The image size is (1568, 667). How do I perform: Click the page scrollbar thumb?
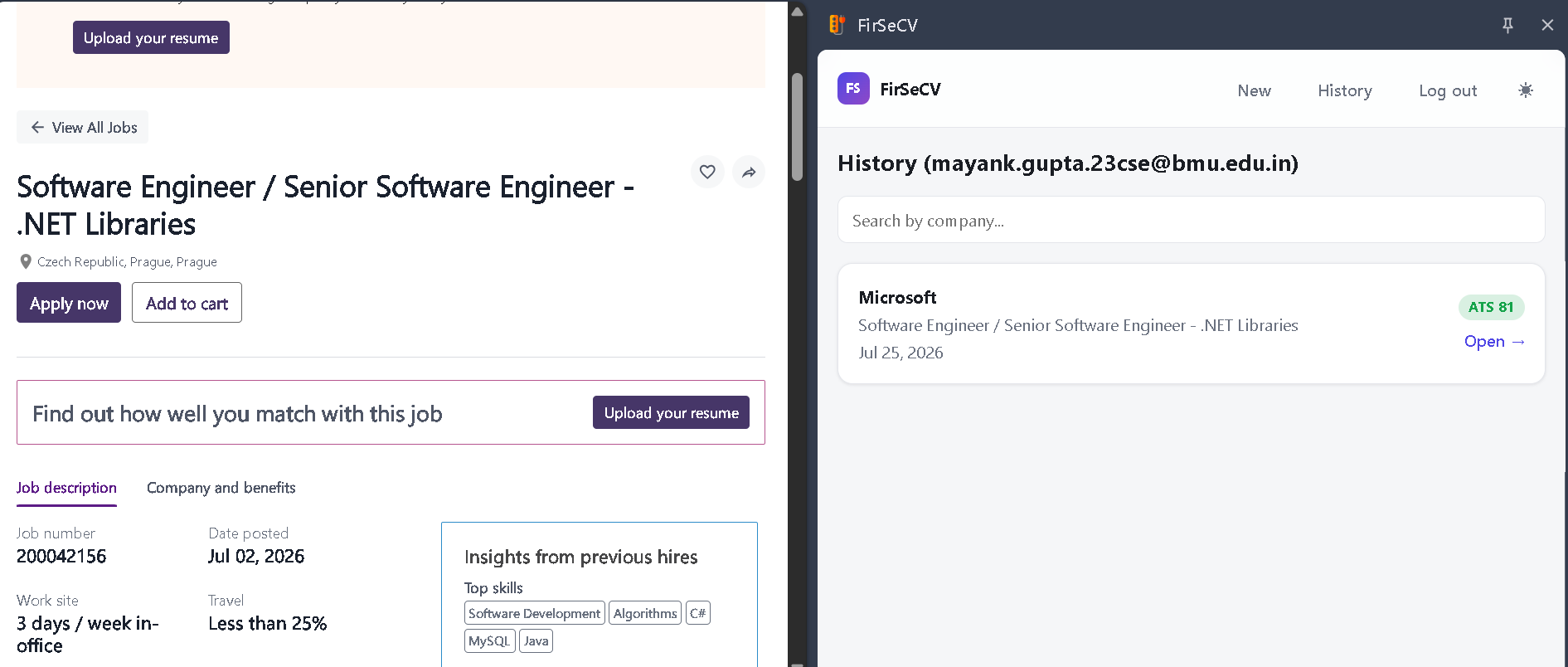pos(798,126)
